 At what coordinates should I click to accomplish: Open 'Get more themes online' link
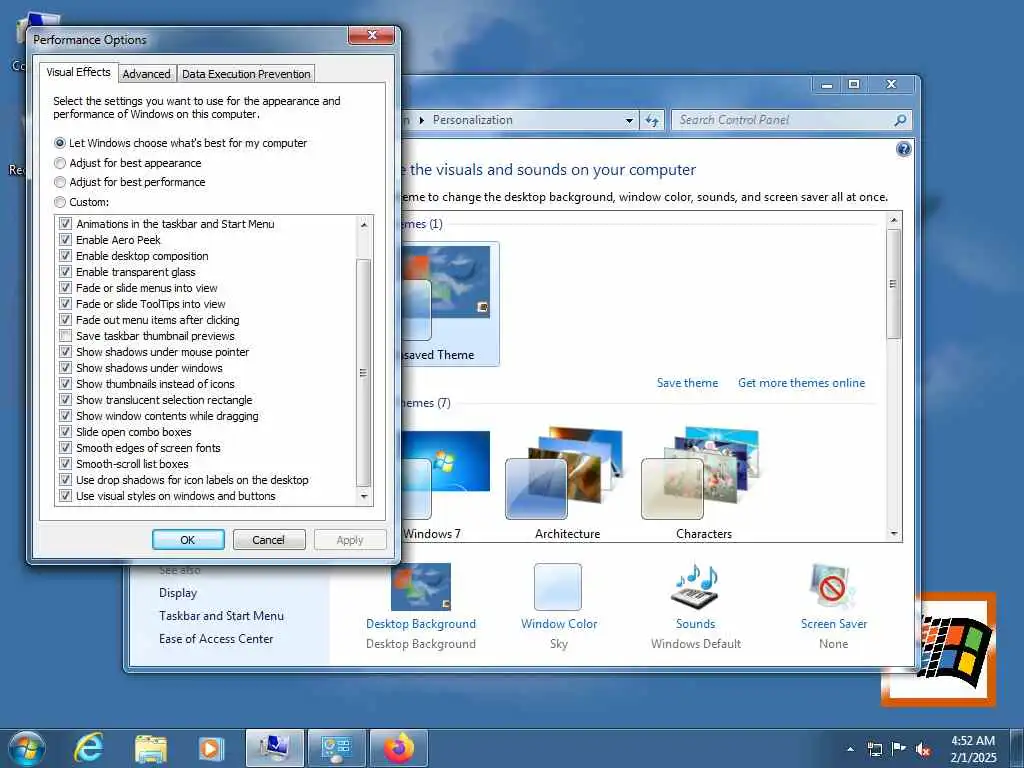(x=801, y=383)
